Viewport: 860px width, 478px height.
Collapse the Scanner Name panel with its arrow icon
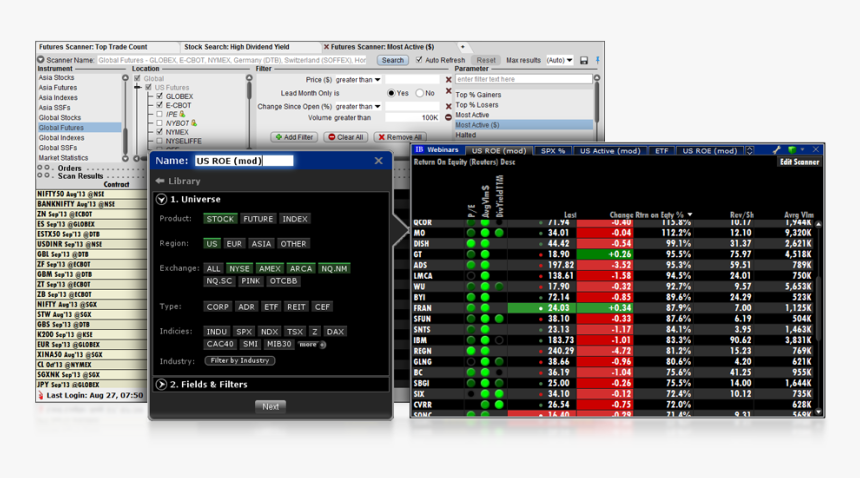click(41, 60)
